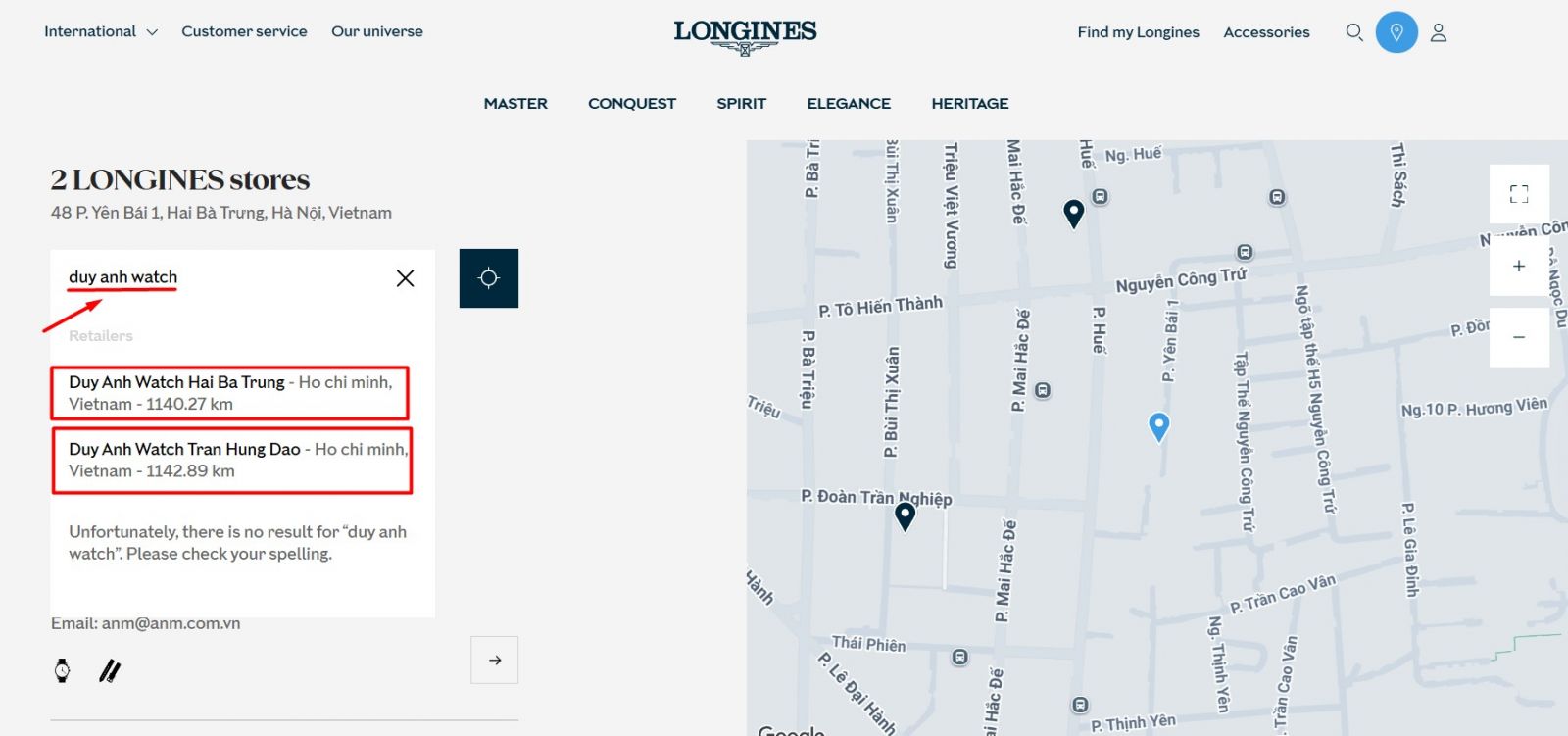Clear the search field with the X
The image size is (1568, 736).
(405, 278)
